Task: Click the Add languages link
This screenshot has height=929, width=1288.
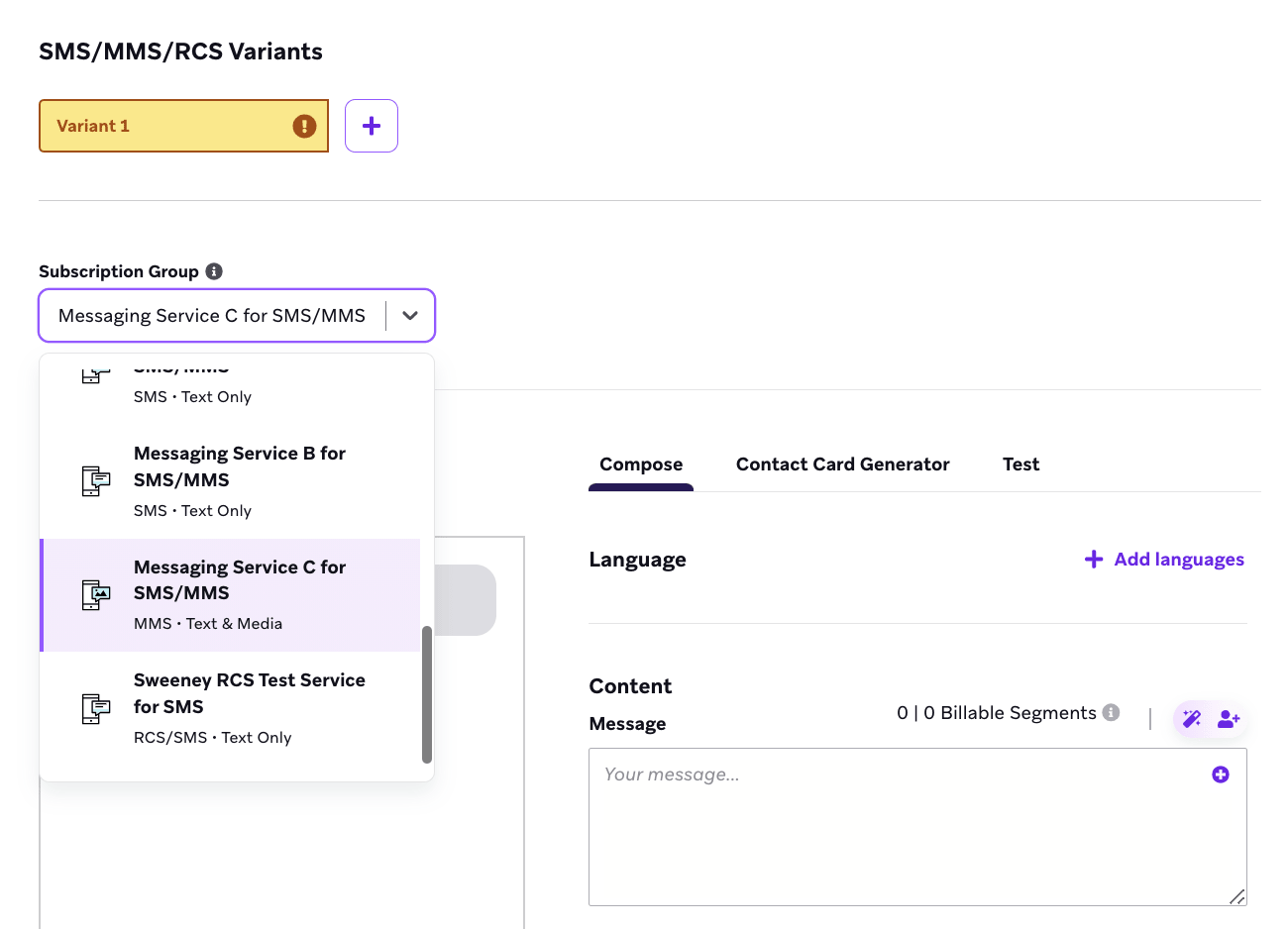Action: pyautogui.click(x=1164, y=560)
